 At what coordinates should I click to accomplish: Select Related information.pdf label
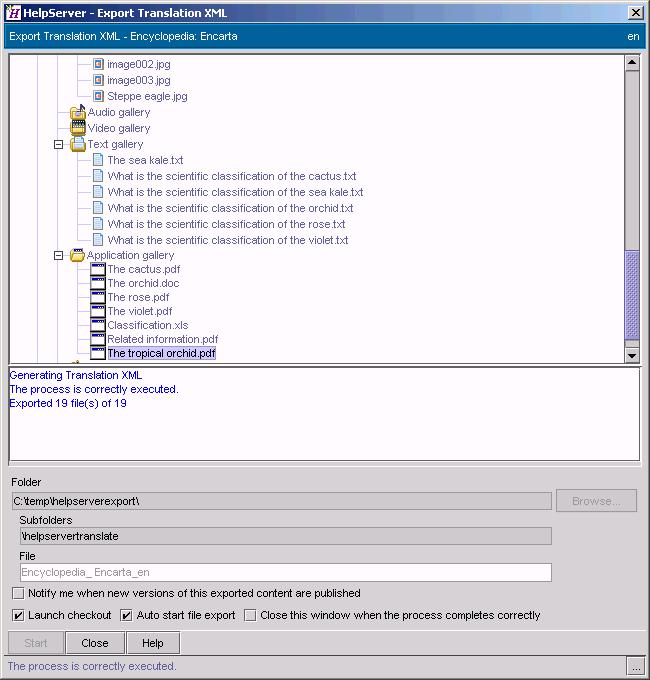coord(163,339)
